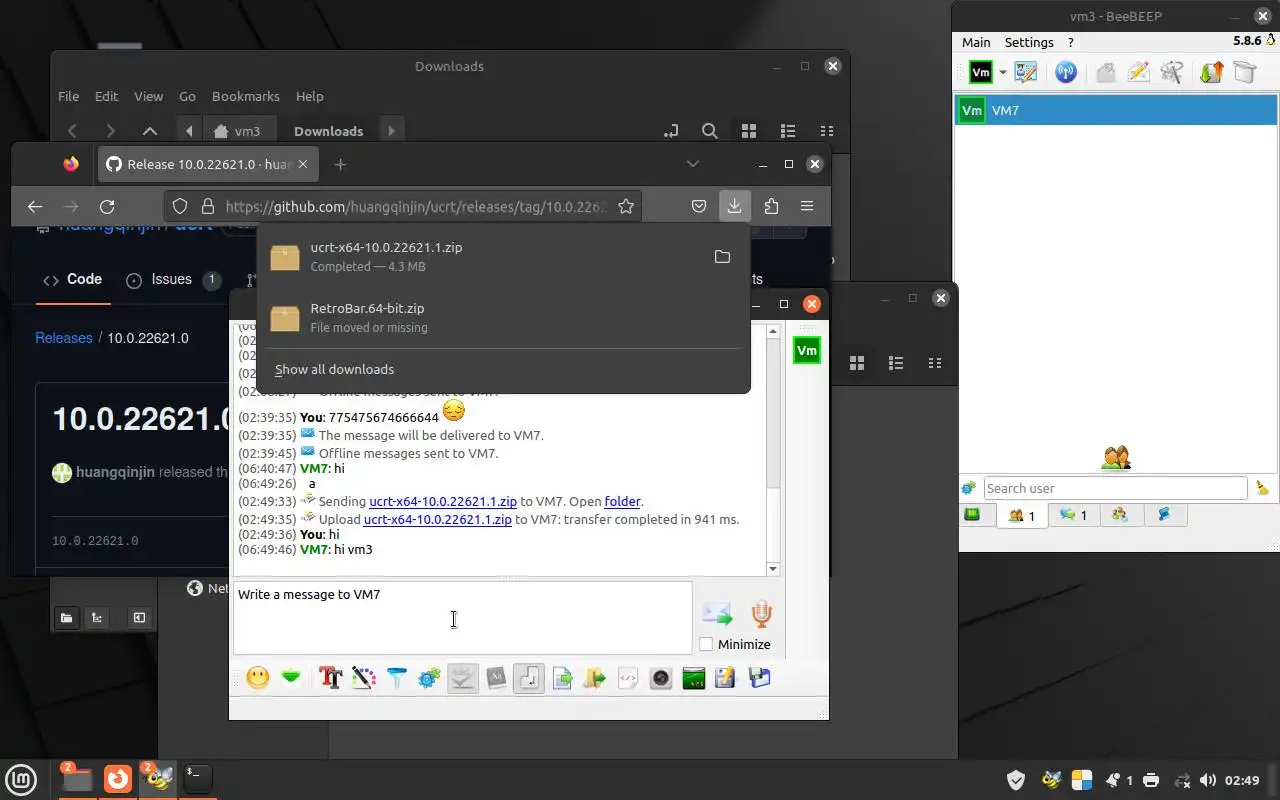This screenshot has width=1280, height=800.
Task: Click the grey envelope icon in BeeBEEP toolbar
Action: (1105, 72)
